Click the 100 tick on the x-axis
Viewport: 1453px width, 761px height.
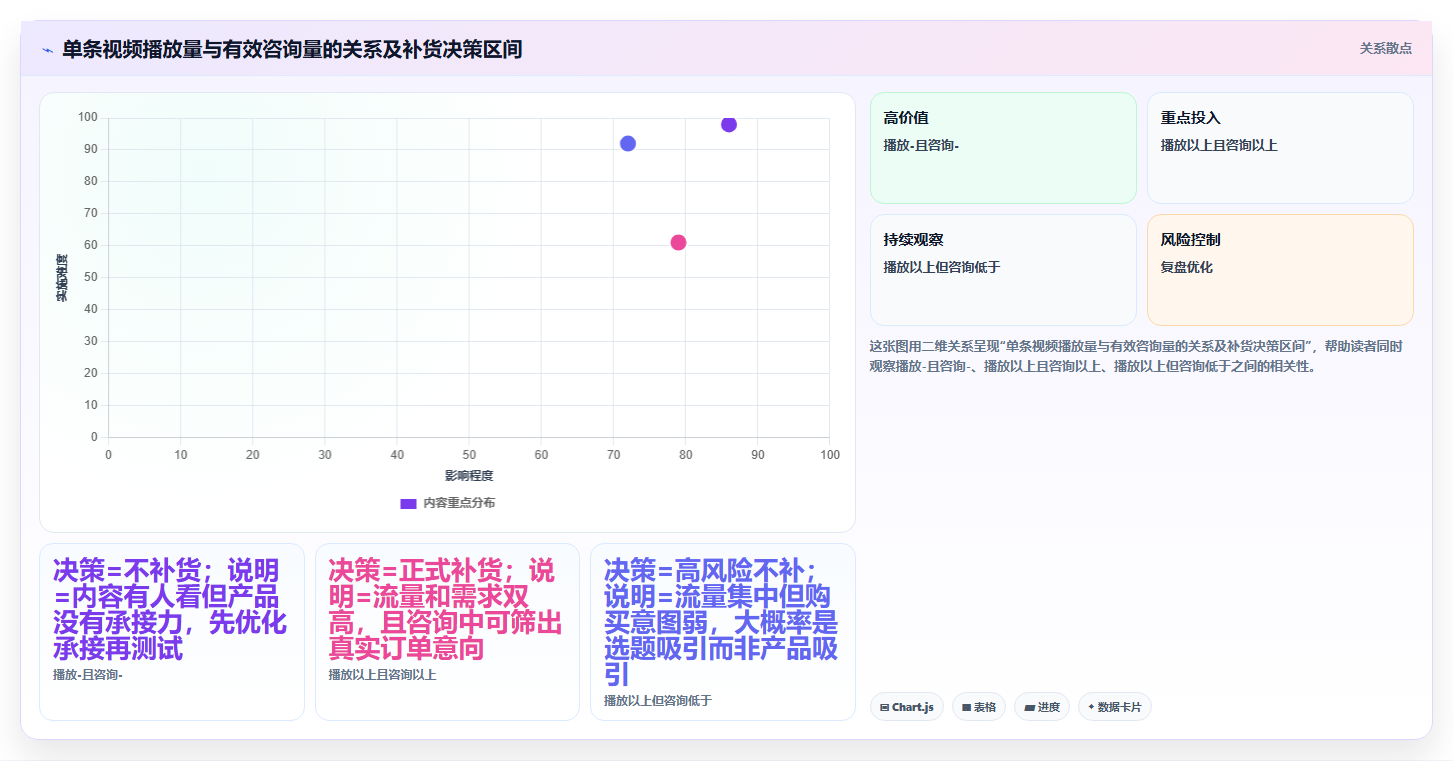829,455
